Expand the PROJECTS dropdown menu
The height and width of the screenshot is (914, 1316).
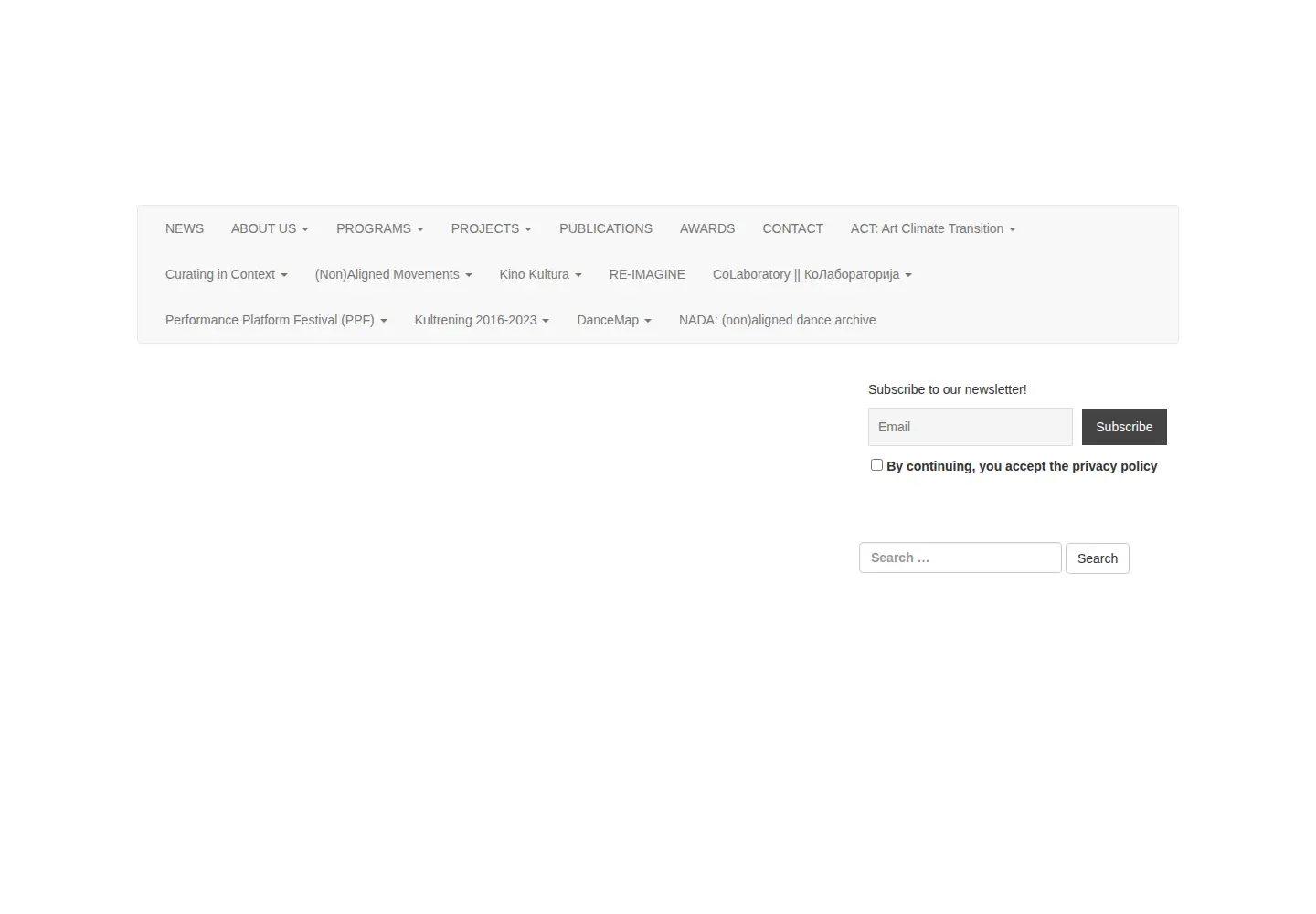tap(492, 228)
